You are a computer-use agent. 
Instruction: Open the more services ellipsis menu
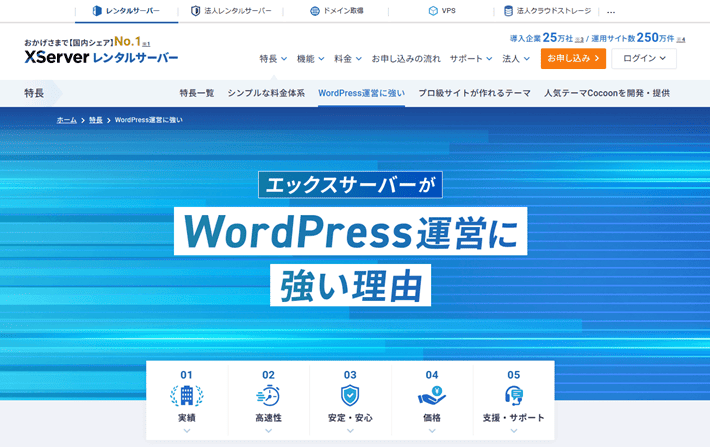[611, 12]
